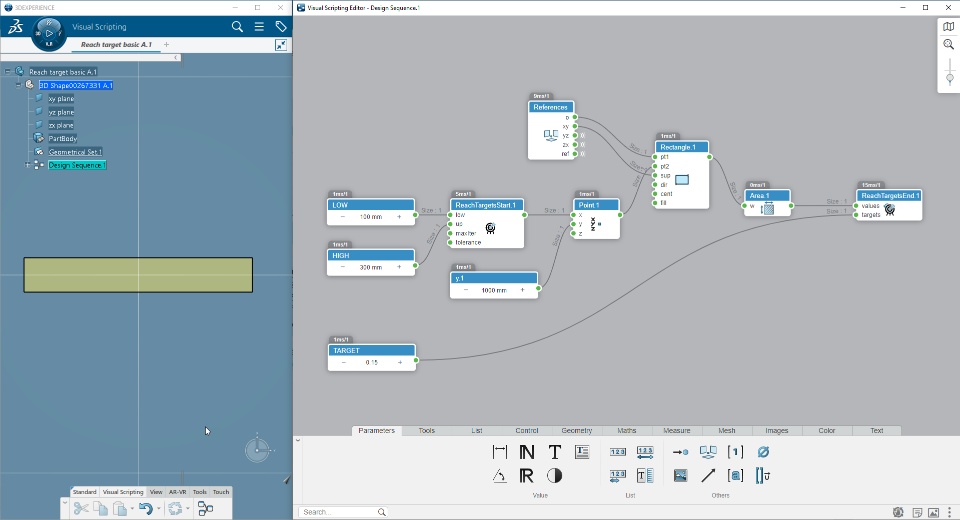Add the number series node in List group

click(x=618, y=476)
